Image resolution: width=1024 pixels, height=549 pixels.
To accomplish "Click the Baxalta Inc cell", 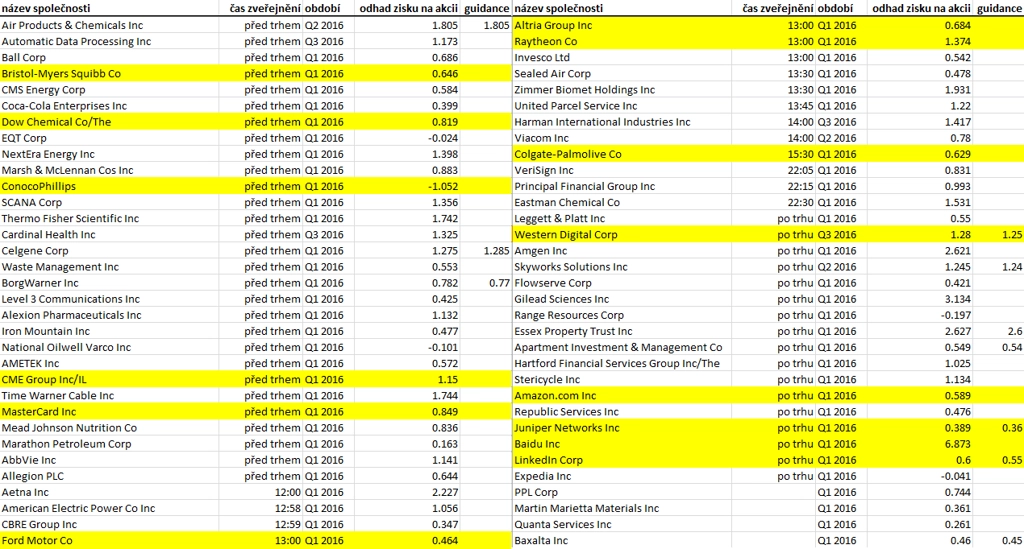I will tap(622, 541).
